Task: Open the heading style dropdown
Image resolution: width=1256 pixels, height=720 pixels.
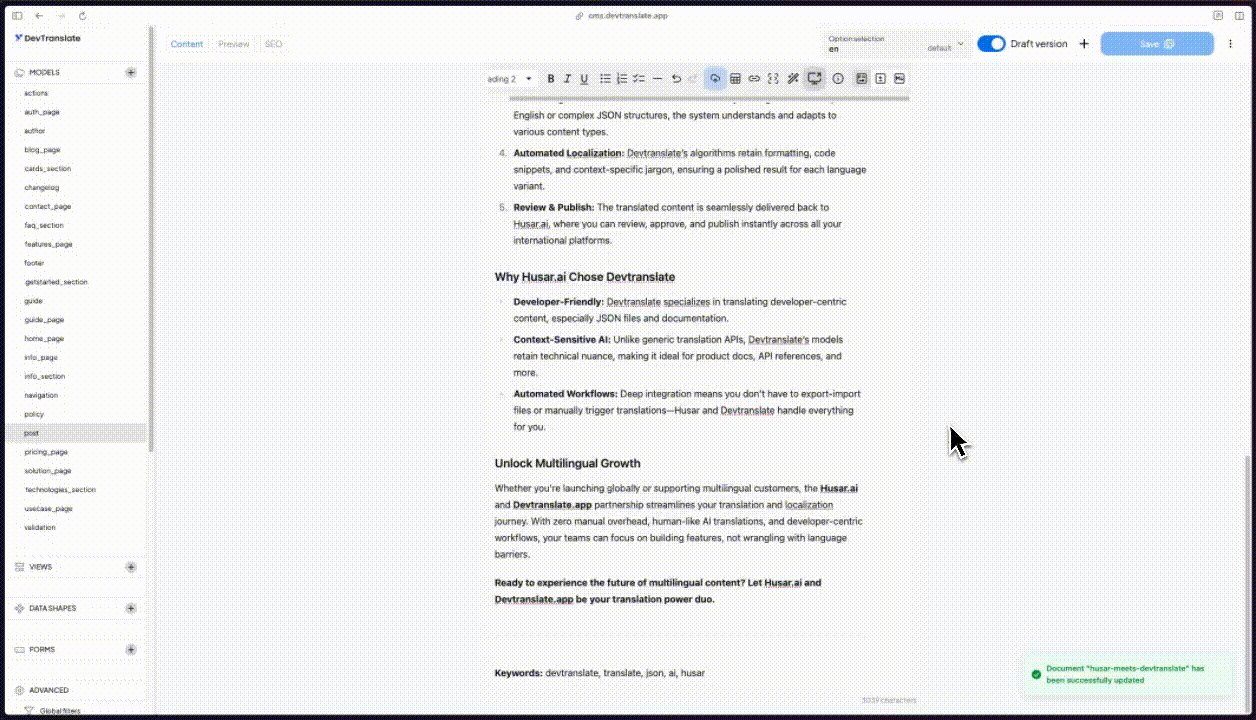Action: 510,79
